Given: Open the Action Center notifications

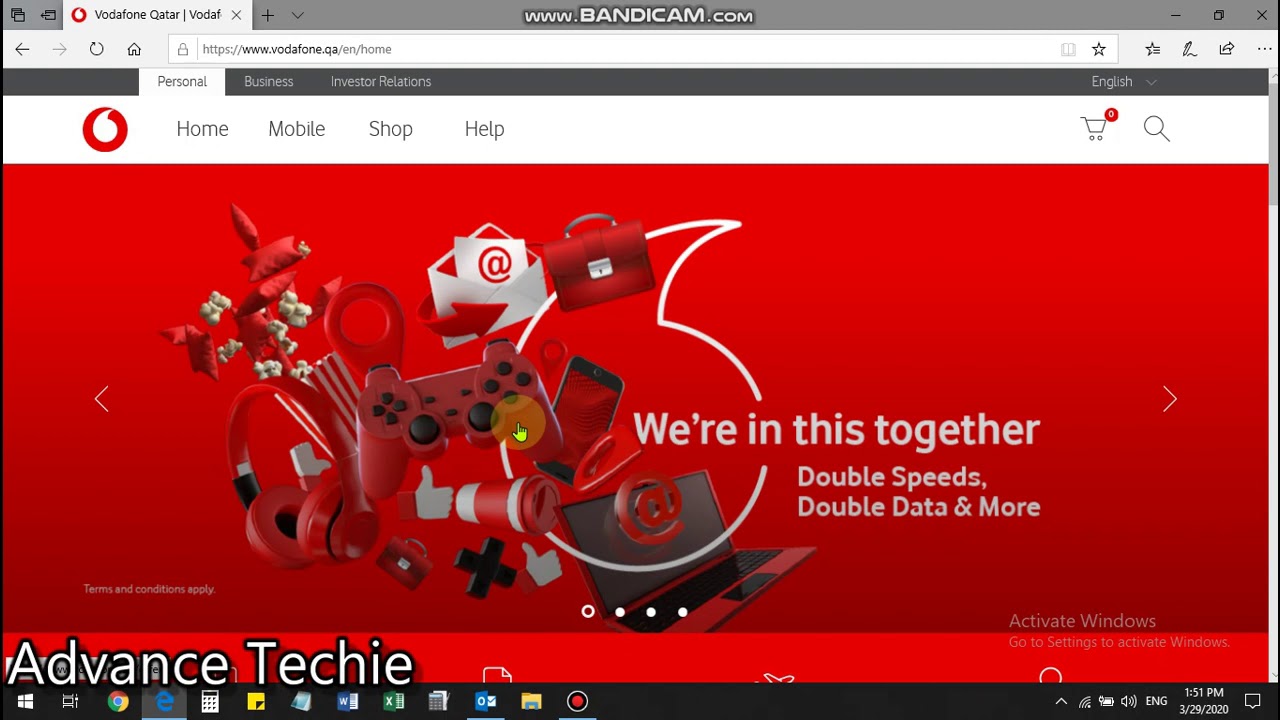Looking at the screenshot, I should (x=1252, y=701).
